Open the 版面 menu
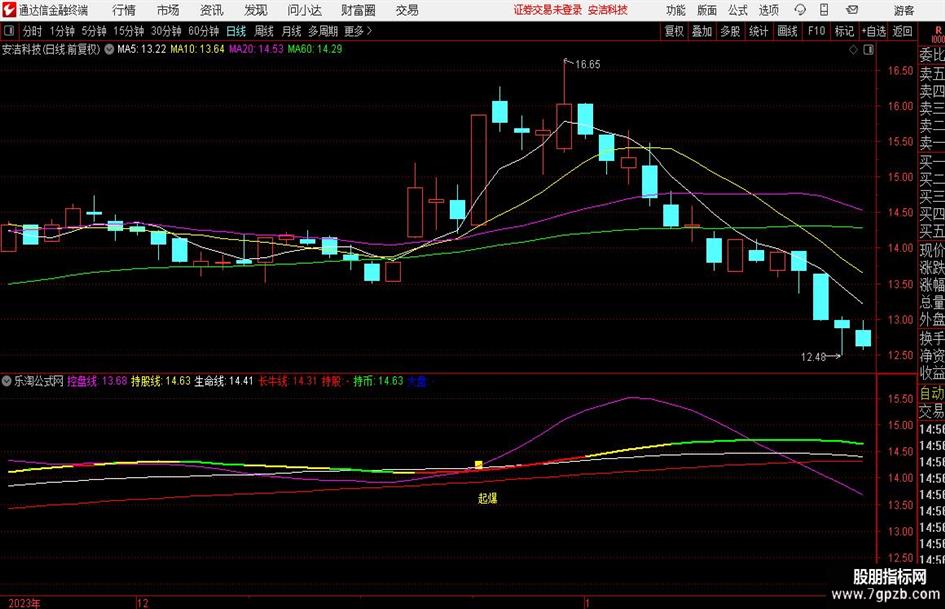The width and height of the screenshot is (945, 609). 707,10
